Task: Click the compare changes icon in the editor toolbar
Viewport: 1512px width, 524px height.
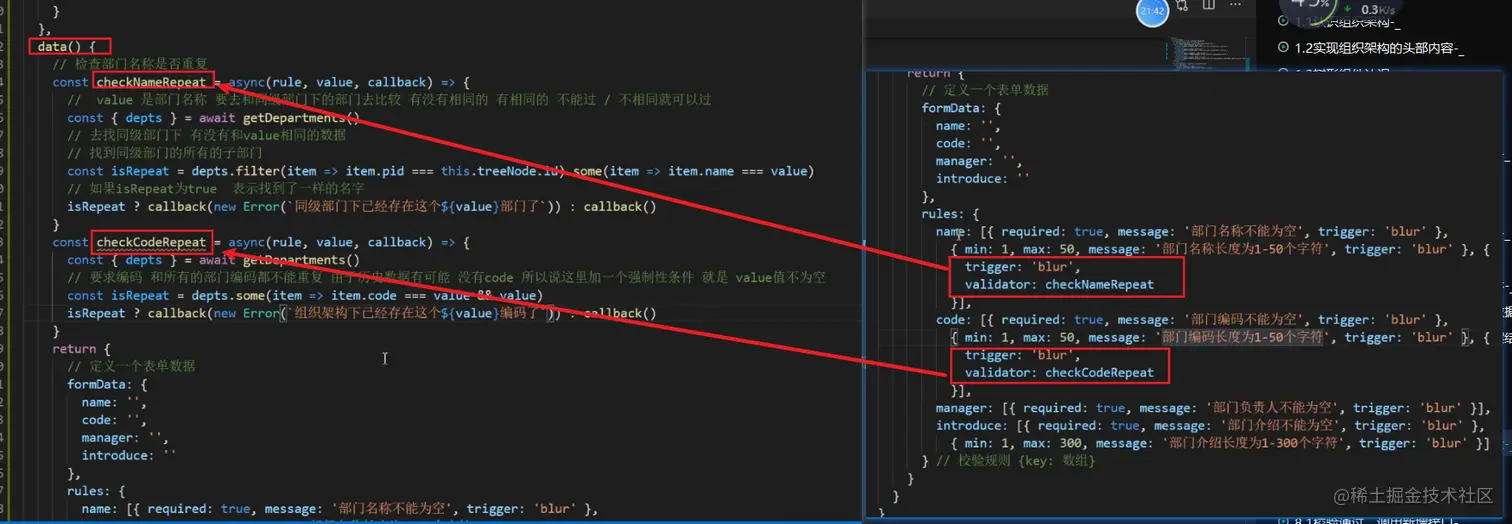Action: coord(1182,5)
